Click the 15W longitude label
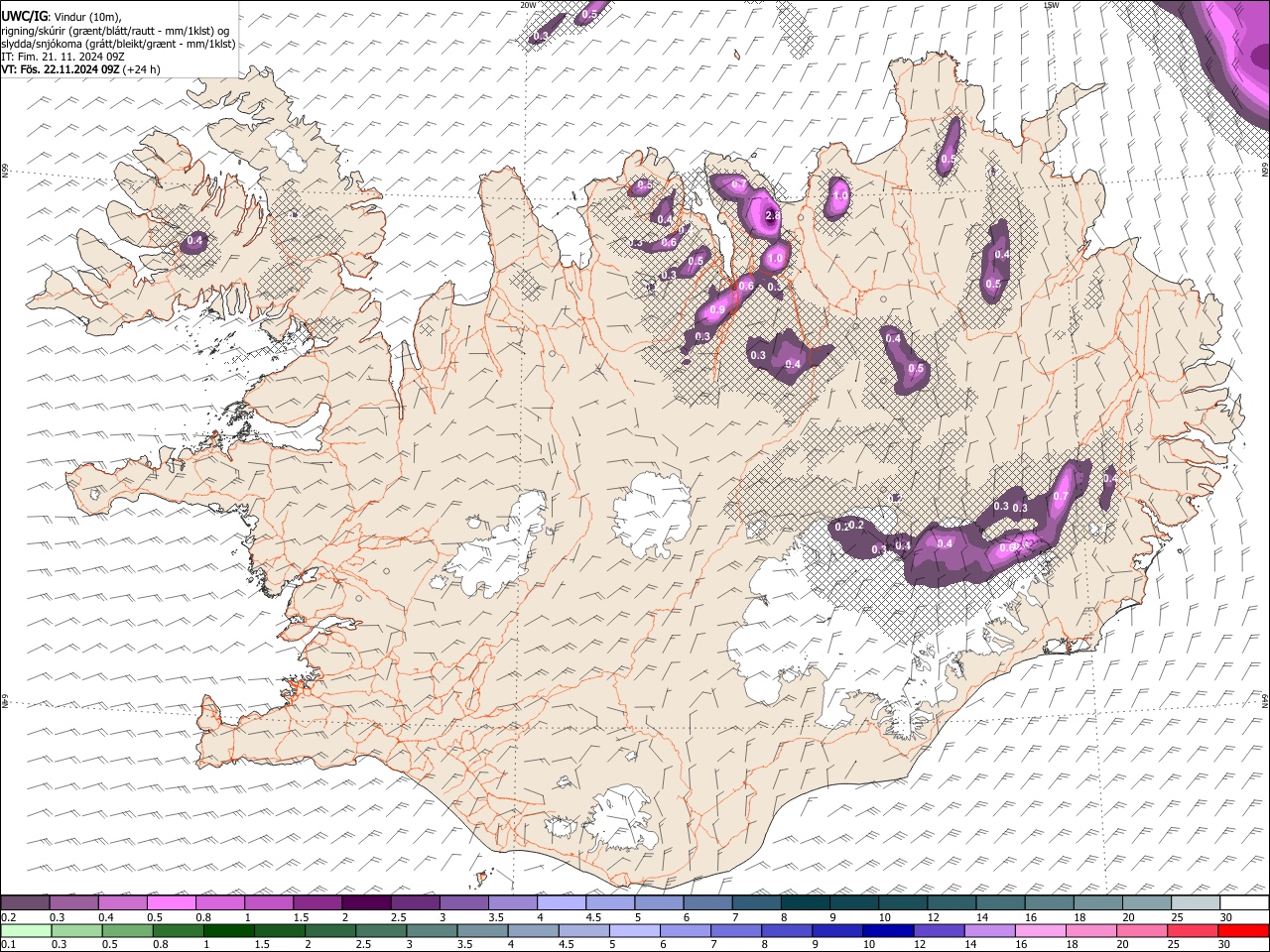The width and height of the screenshot is (1270, 952). (x=1051, y=5)
